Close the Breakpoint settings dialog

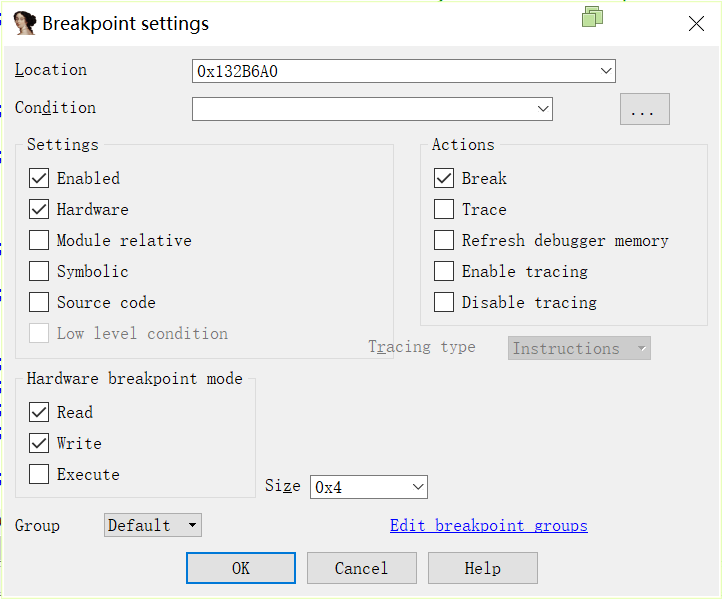click(x=696, y=23)
